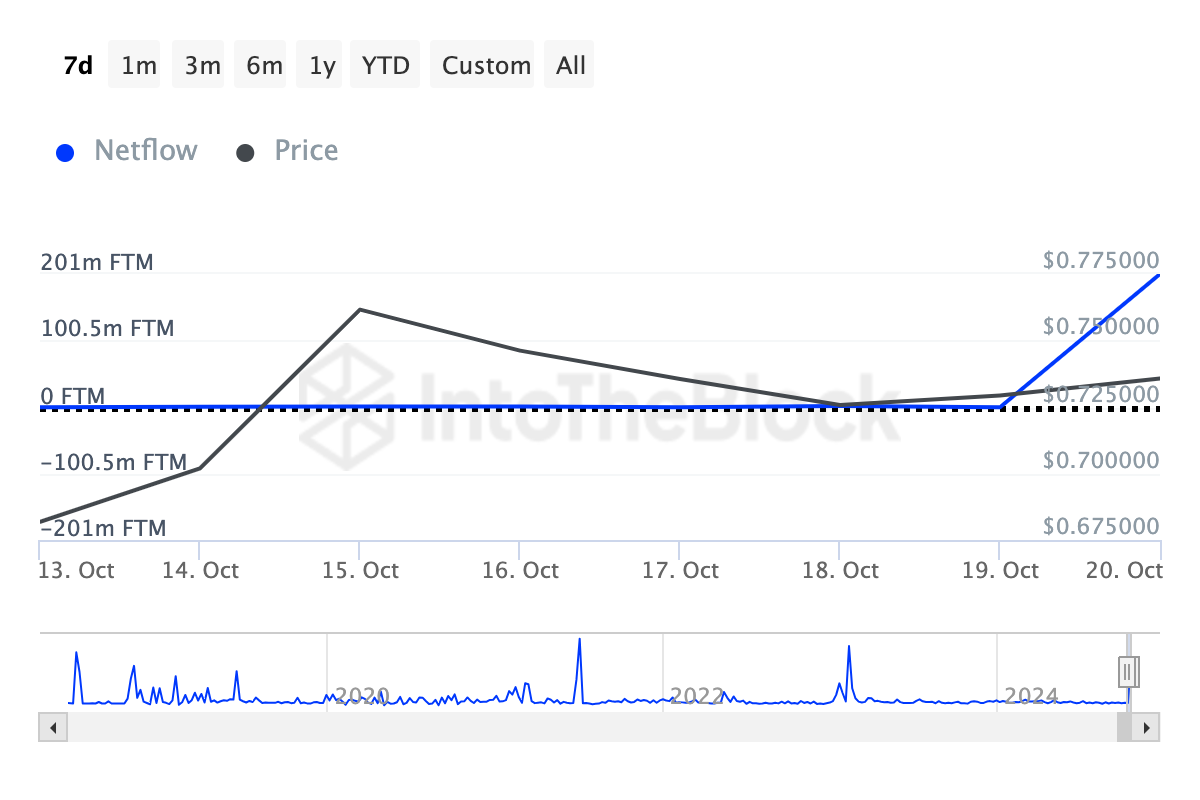1200x800 pixels.
Task: Click the horizontal scrollbar track
Action: coord(580,728)
